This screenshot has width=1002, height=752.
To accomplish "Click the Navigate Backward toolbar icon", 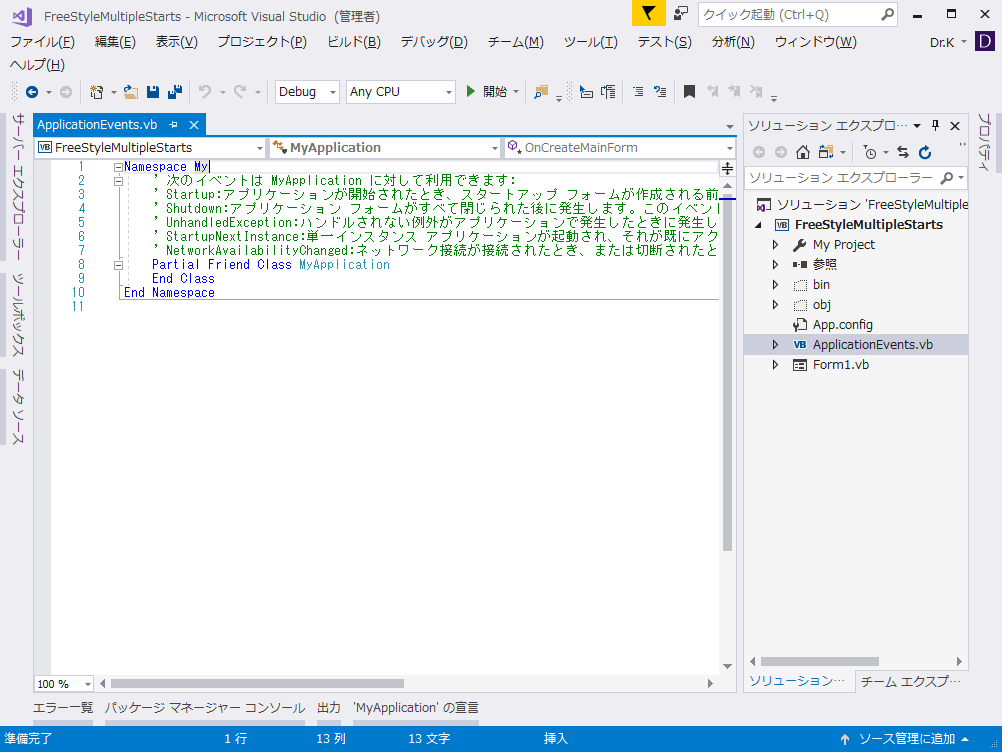I will (33, 91).
